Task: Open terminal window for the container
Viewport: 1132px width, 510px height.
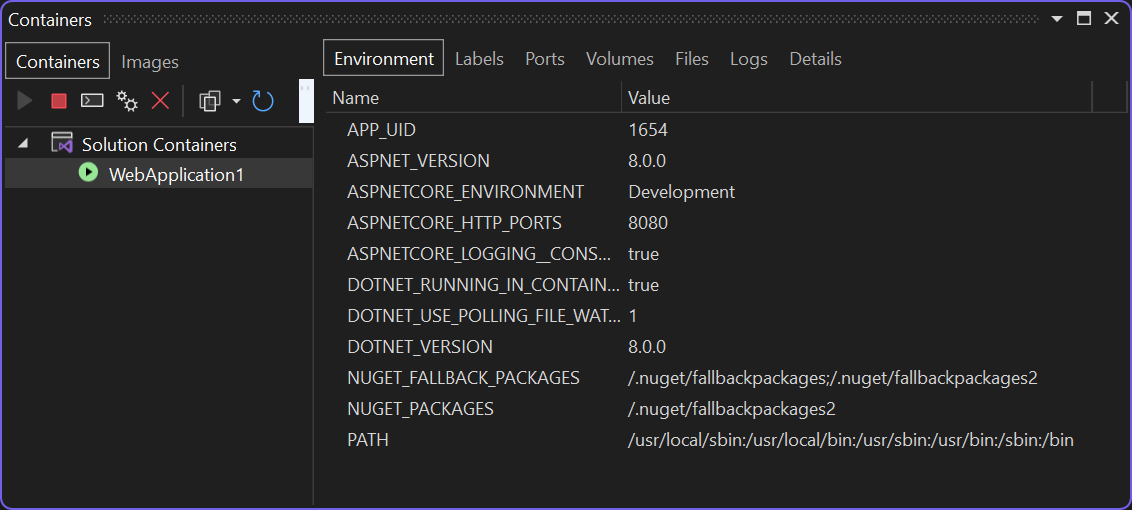Action: coord(92,101)
